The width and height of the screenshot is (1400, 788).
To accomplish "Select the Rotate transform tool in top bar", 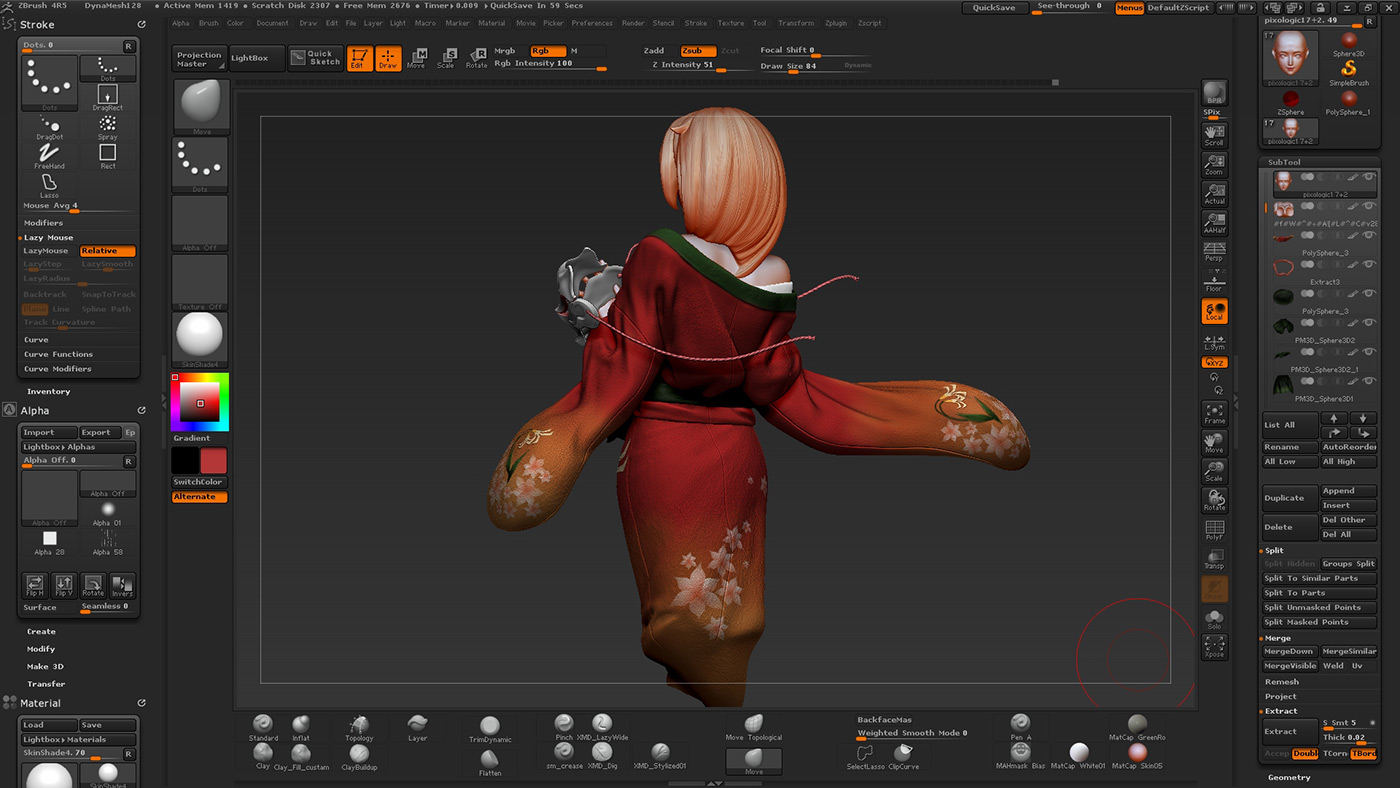I will pyautogui.click(x=477, y=58).
